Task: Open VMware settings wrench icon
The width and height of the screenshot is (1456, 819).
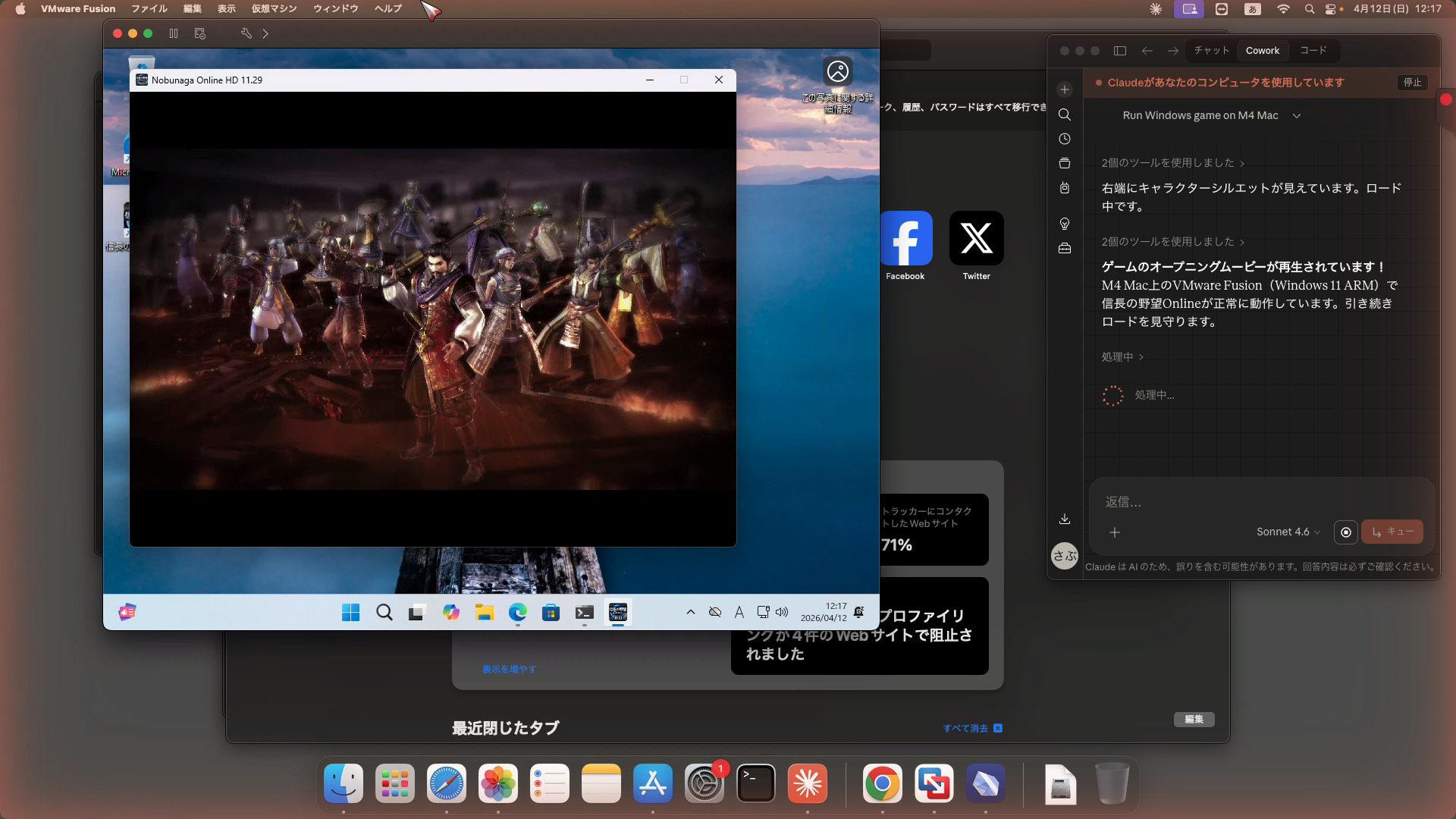Action: coord(246,33)
